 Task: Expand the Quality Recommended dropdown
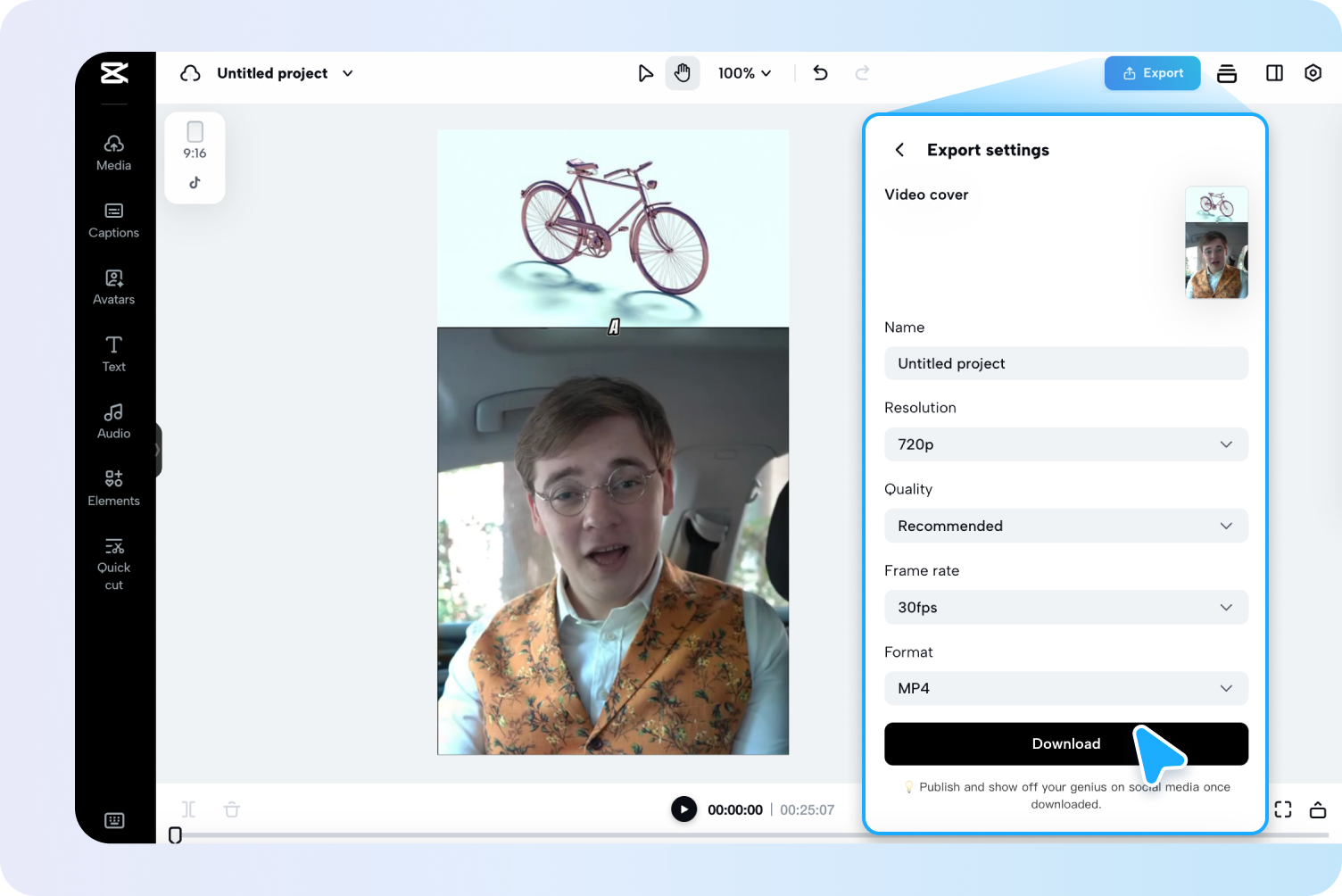(x=1066, y=526)
